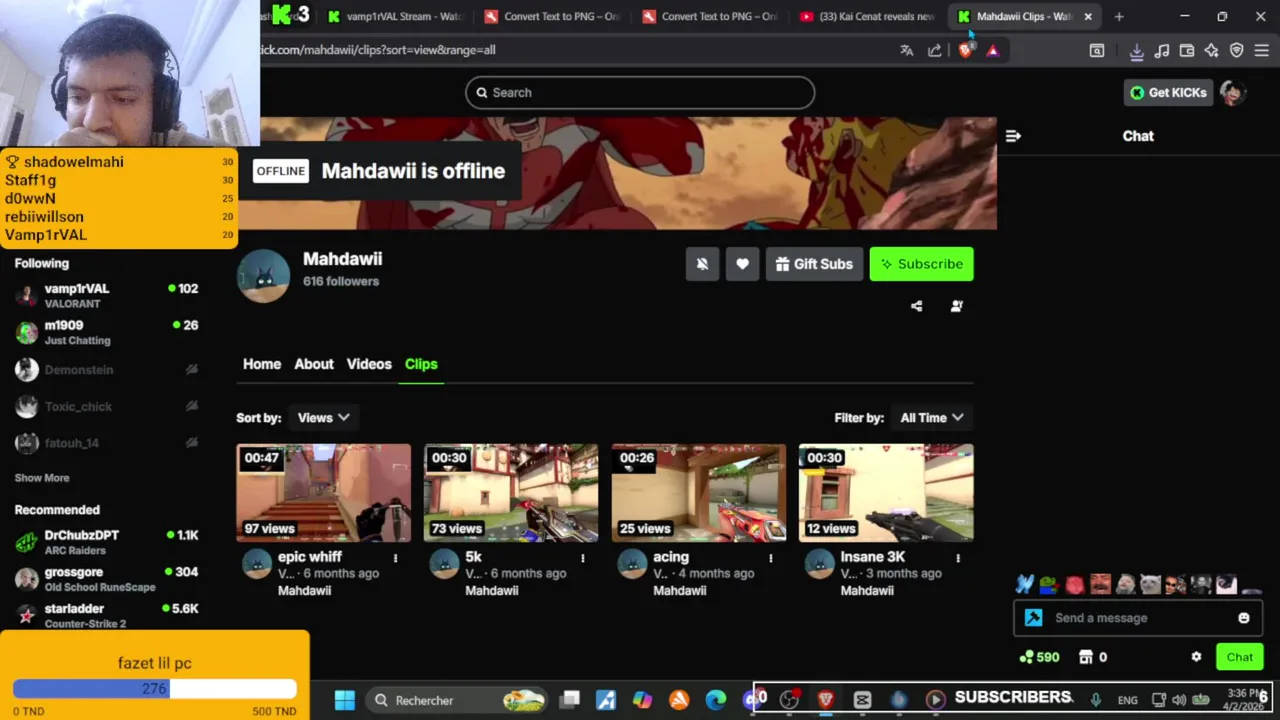Open the Sort by Views dropdown
The width and height of the screenshot is (1280, 720).
click(x=323, y=418)
